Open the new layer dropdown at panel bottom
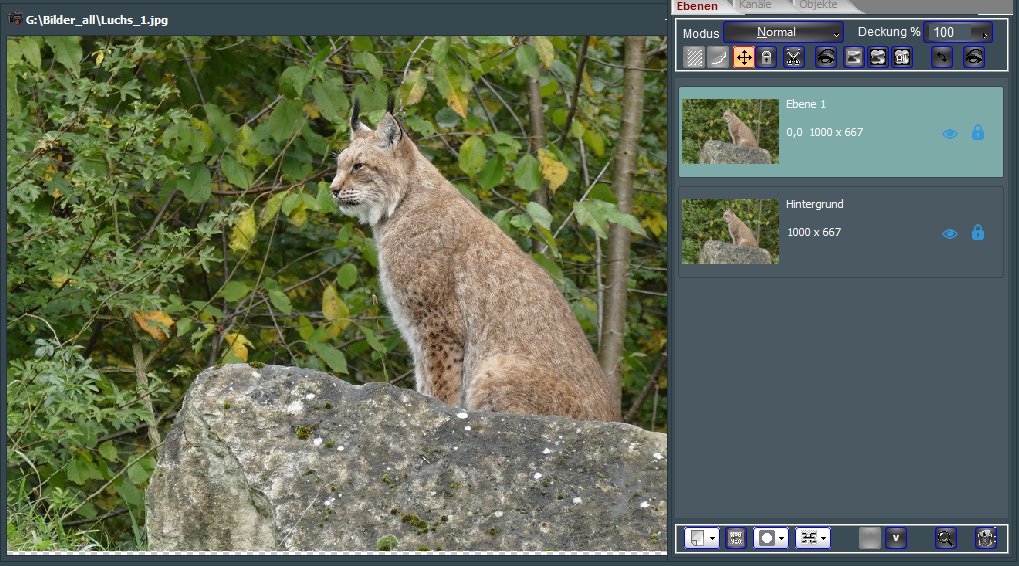Viewport: 1019px width, 566px height. click(702, 537)
